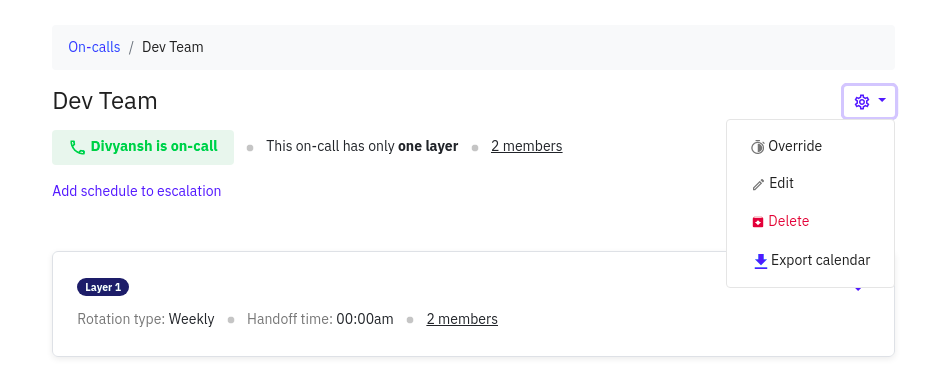
Task: Click the Rotation type Weekly label
Action: tap(145, 319)
